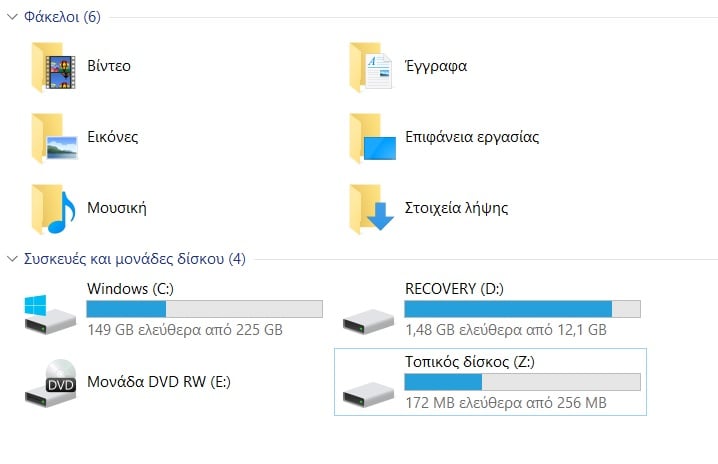Click the Windows (C:) usage bar
The height and width of the screenshot is (464, 718).
204,308
